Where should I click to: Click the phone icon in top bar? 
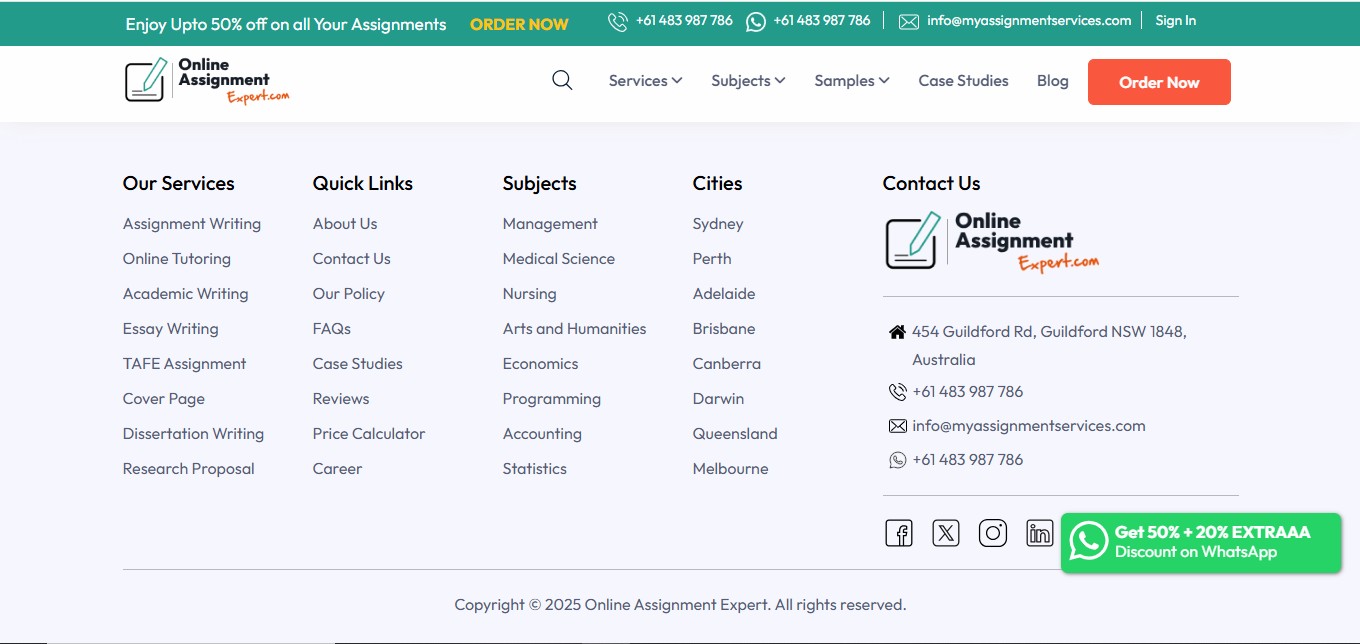click(x=618, y=22)
